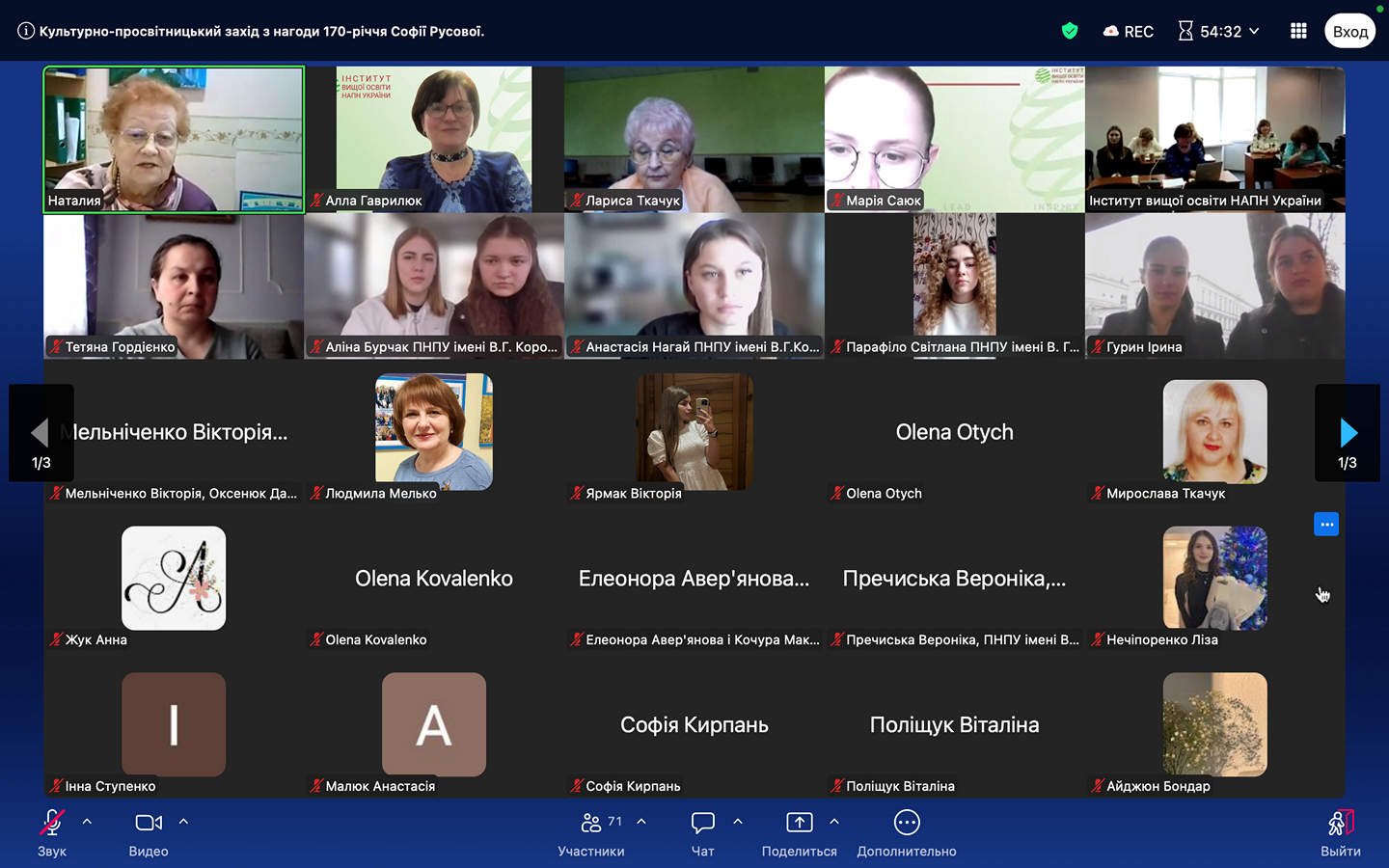Click the blue three-dots button on right edge
Screen dimensions: 1389x868
[x=1326, y=525]
